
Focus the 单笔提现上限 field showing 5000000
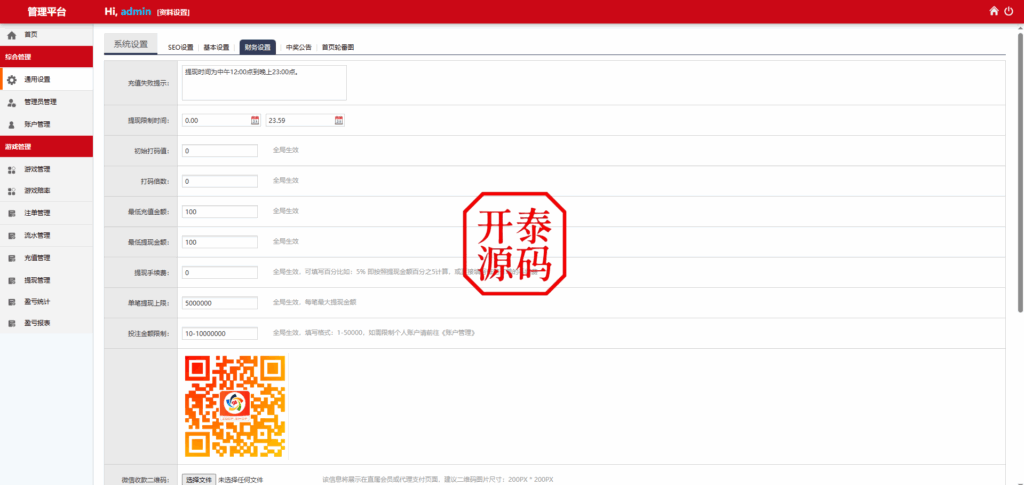(x=219, y=303)
